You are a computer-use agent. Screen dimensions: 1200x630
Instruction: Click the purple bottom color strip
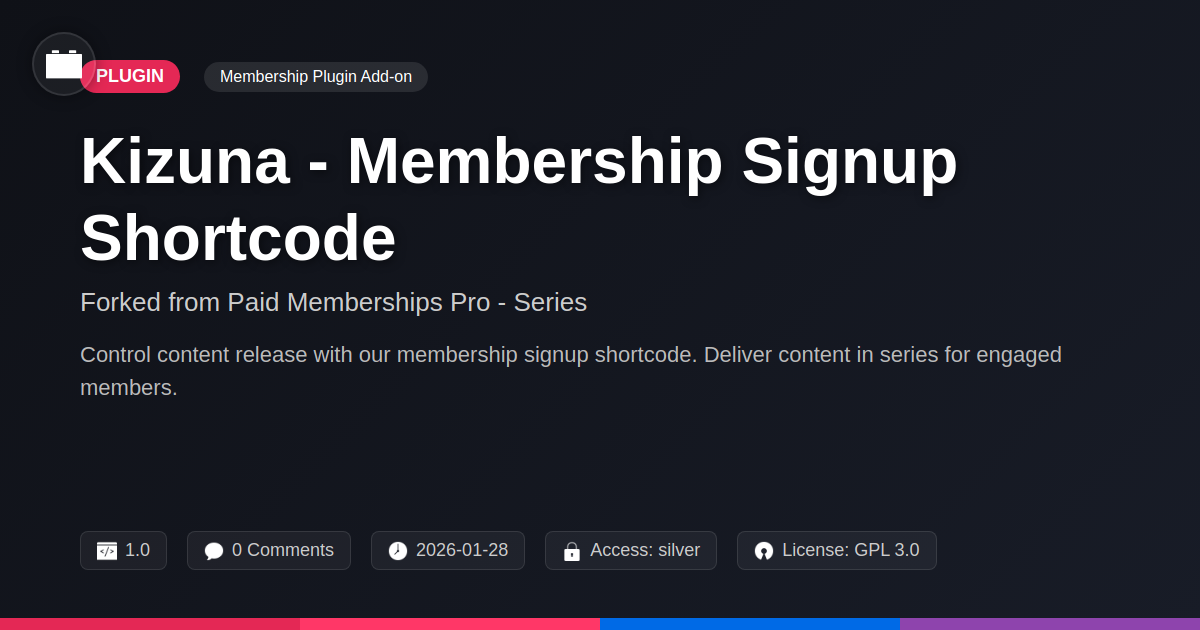[1050, 623]
